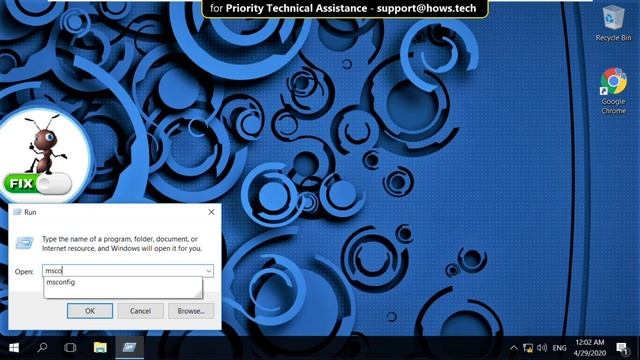Click the Run dialog title bar icon
The height and width of the screenshot is (360, 640).
click(17, 212)
